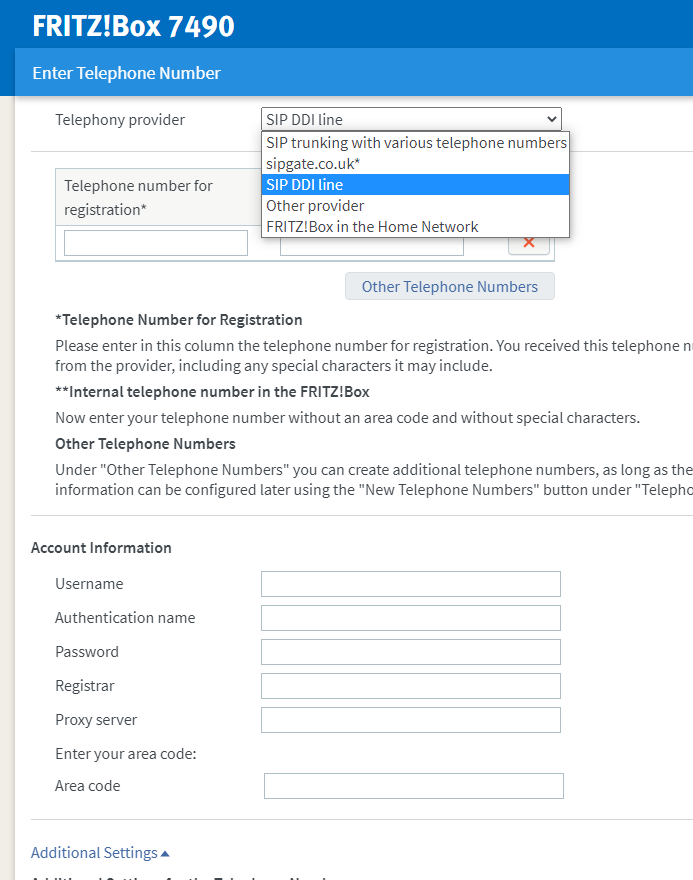This screenshot has width=693, height=880.
Task: Focus the Area code input box
Action: point(414,786)
